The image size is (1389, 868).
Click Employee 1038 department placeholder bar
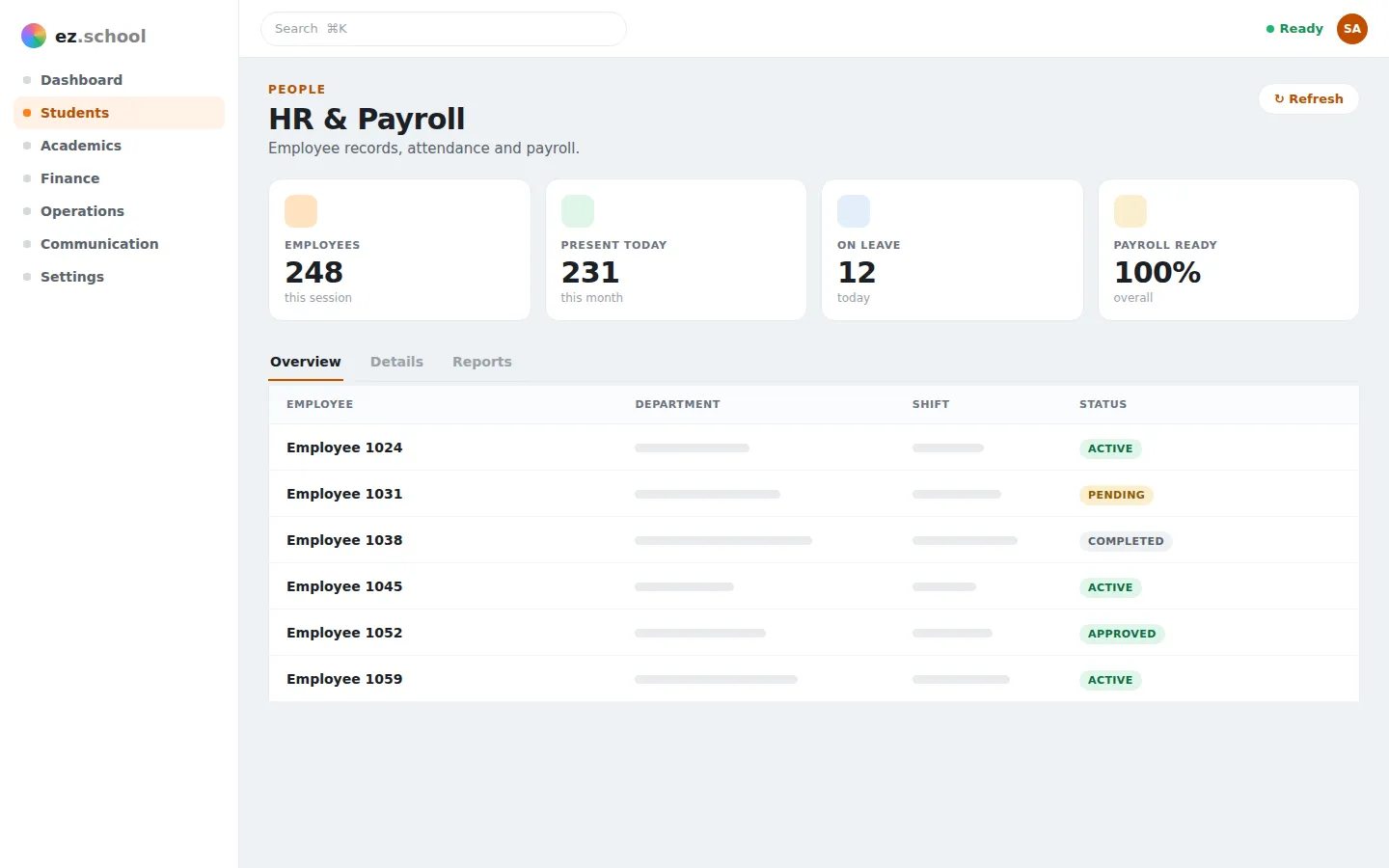pyautogui.click(x=723, y=540)
